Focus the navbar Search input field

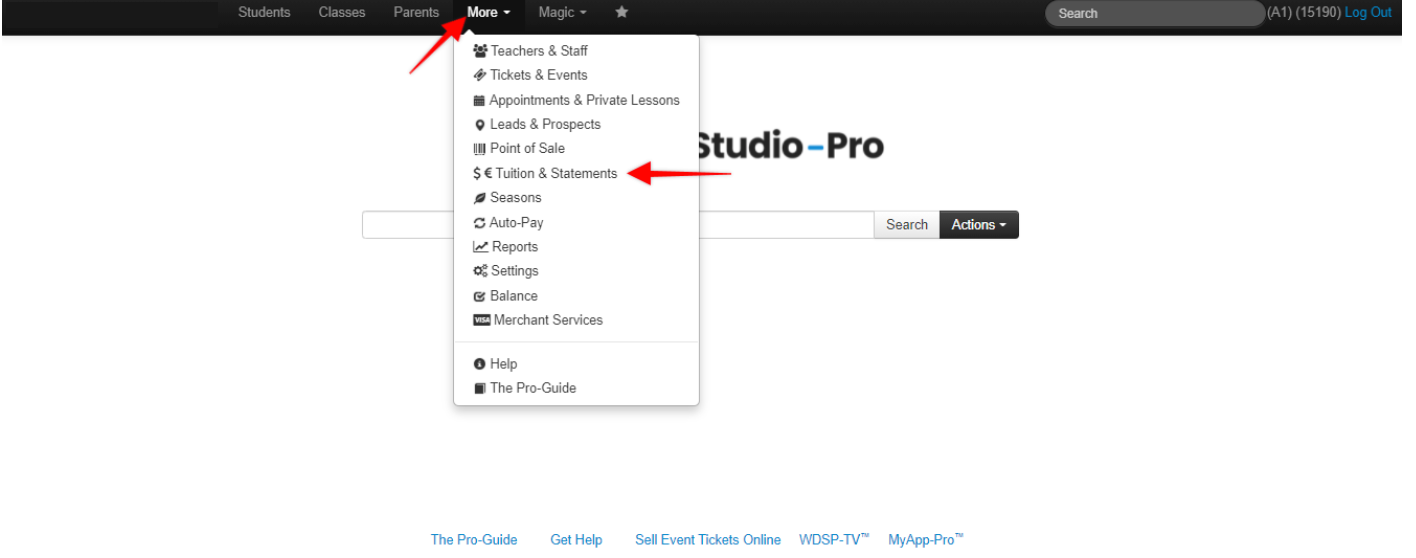pos(1155,13)
